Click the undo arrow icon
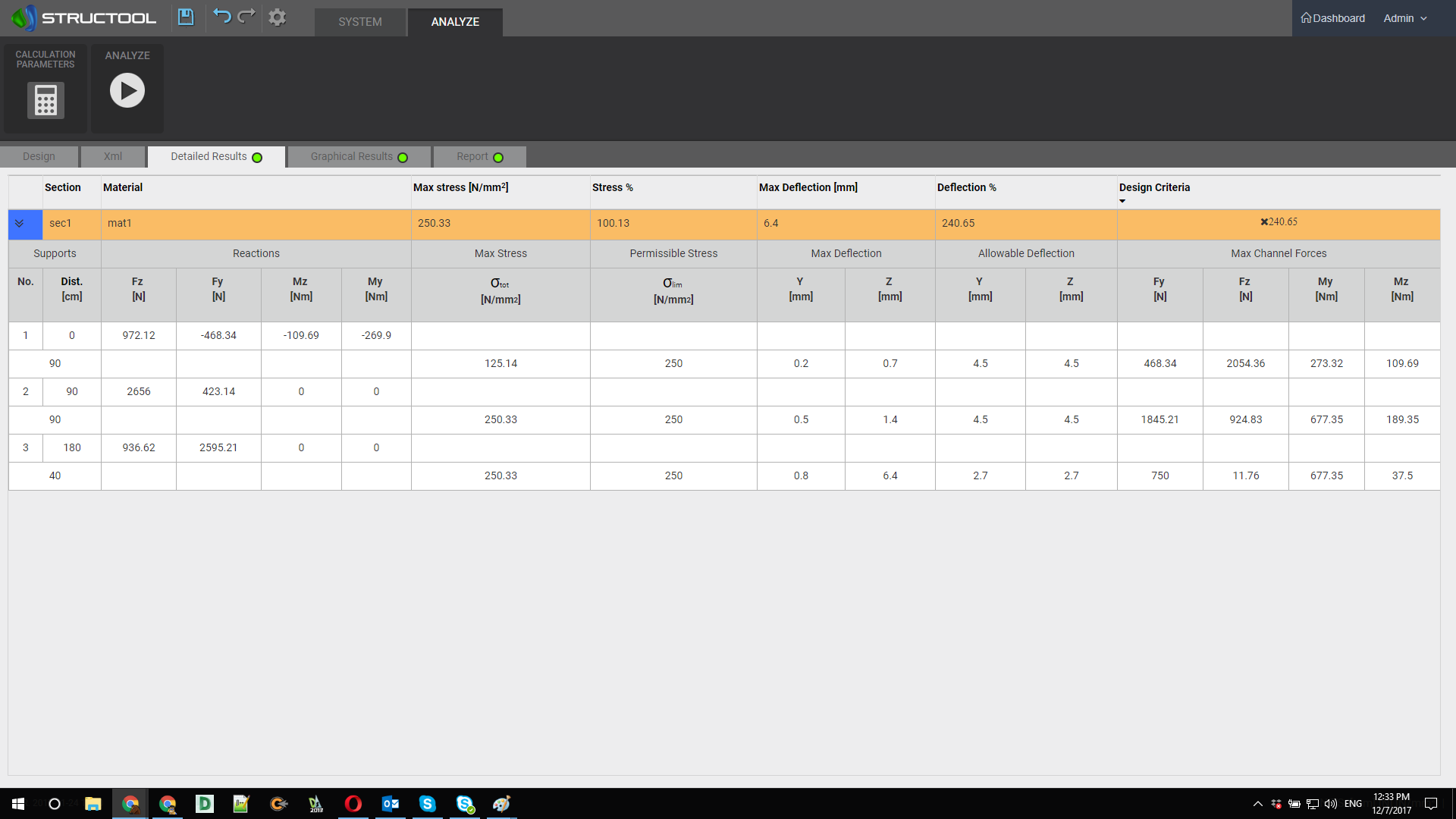This screenshot has width=1456, height=819. coord(221,17)
